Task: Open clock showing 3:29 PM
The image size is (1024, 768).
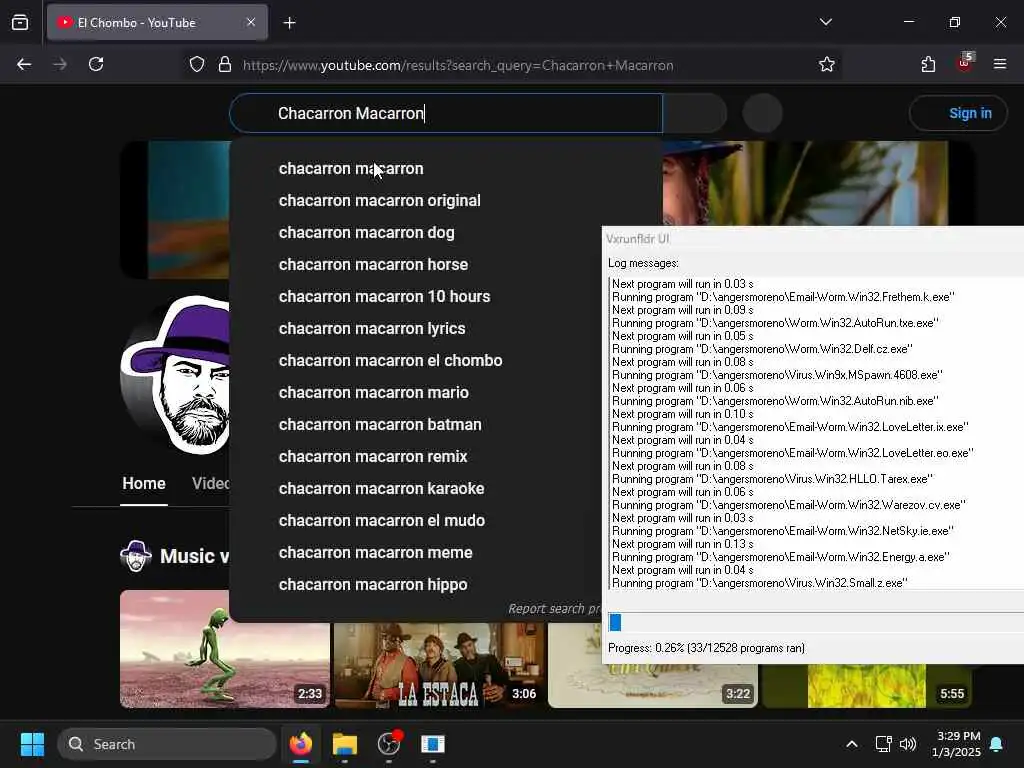Action: (x=956, y=744)
